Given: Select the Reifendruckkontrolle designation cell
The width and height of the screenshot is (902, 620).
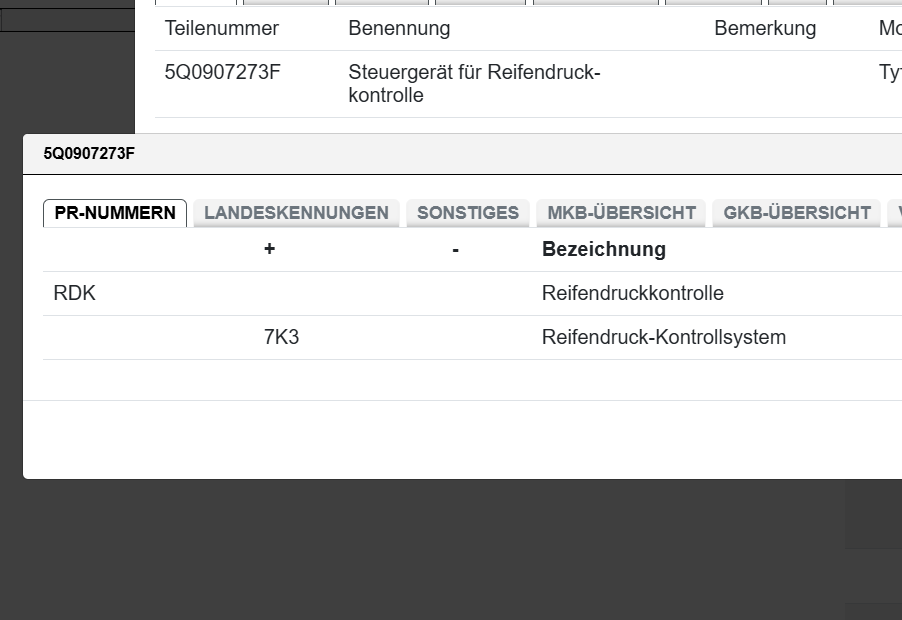Looking at the screenshot, I should pos(632,293).
